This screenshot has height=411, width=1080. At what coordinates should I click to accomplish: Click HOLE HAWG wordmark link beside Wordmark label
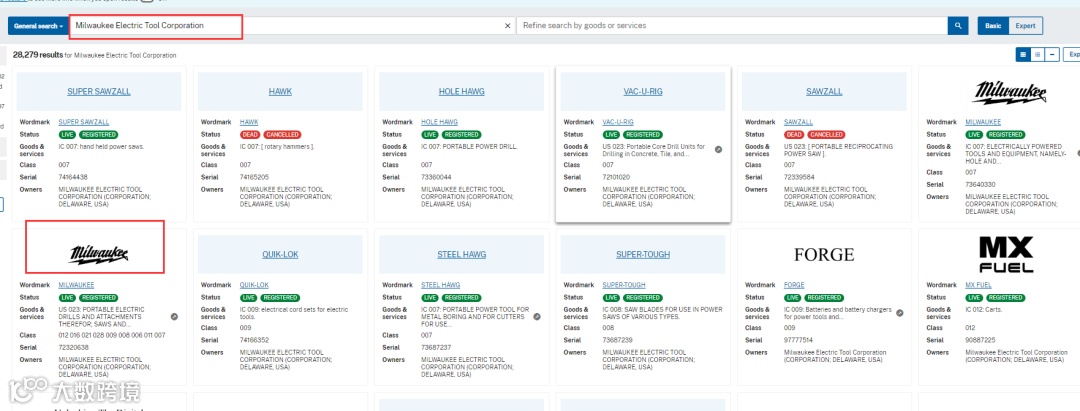tap(439, 122)
